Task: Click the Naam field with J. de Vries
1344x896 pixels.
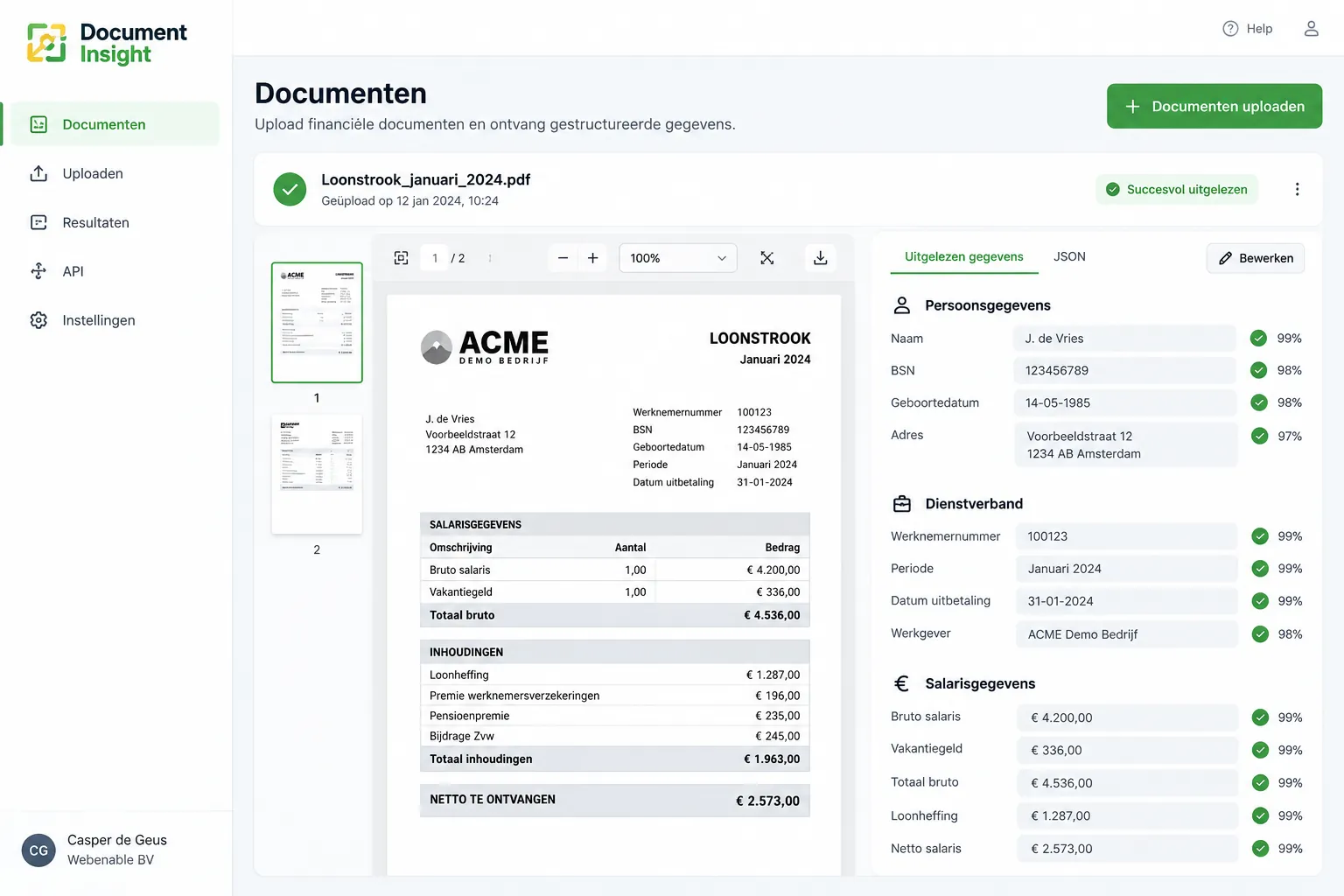Action: coord(1124,339)
